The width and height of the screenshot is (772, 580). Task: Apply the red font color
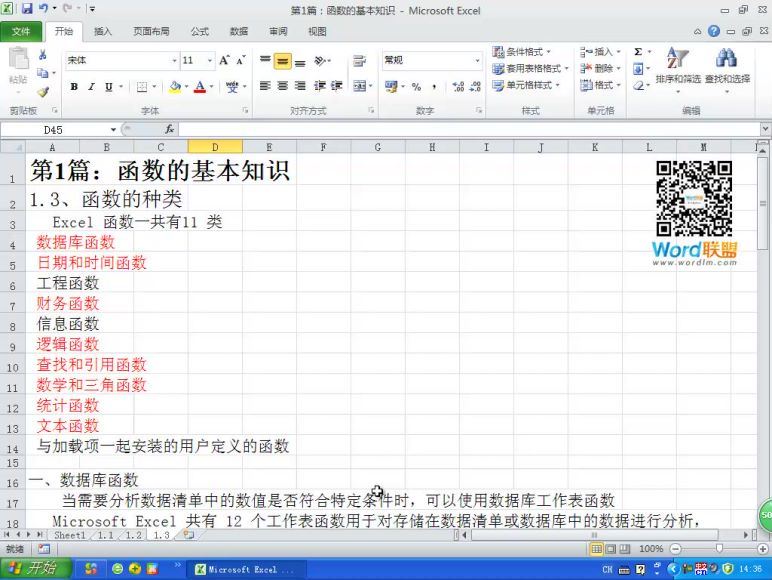[199, 87]
